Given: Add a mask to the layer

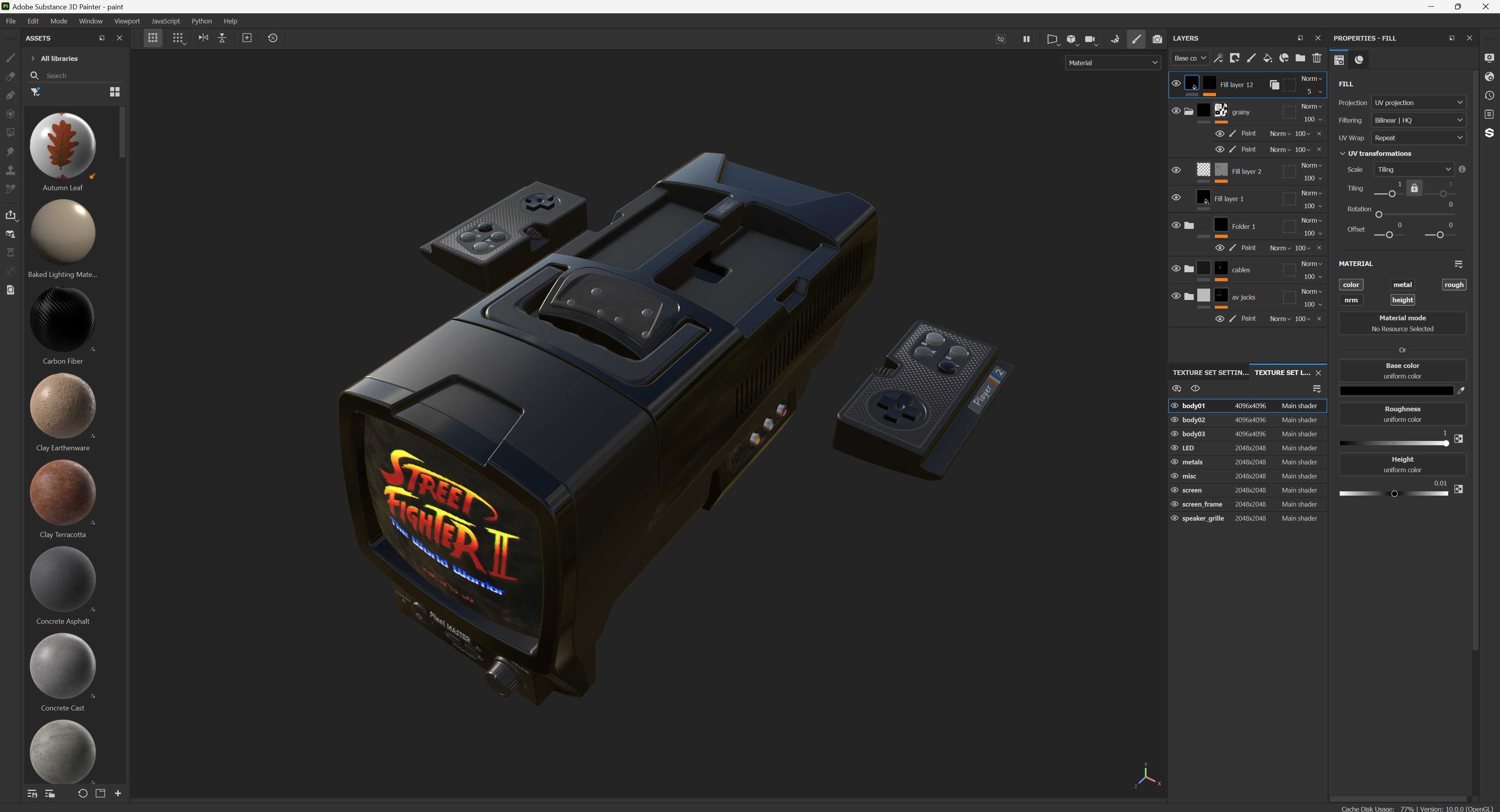Looking at the screenshot, I should tap(1234, 58).
